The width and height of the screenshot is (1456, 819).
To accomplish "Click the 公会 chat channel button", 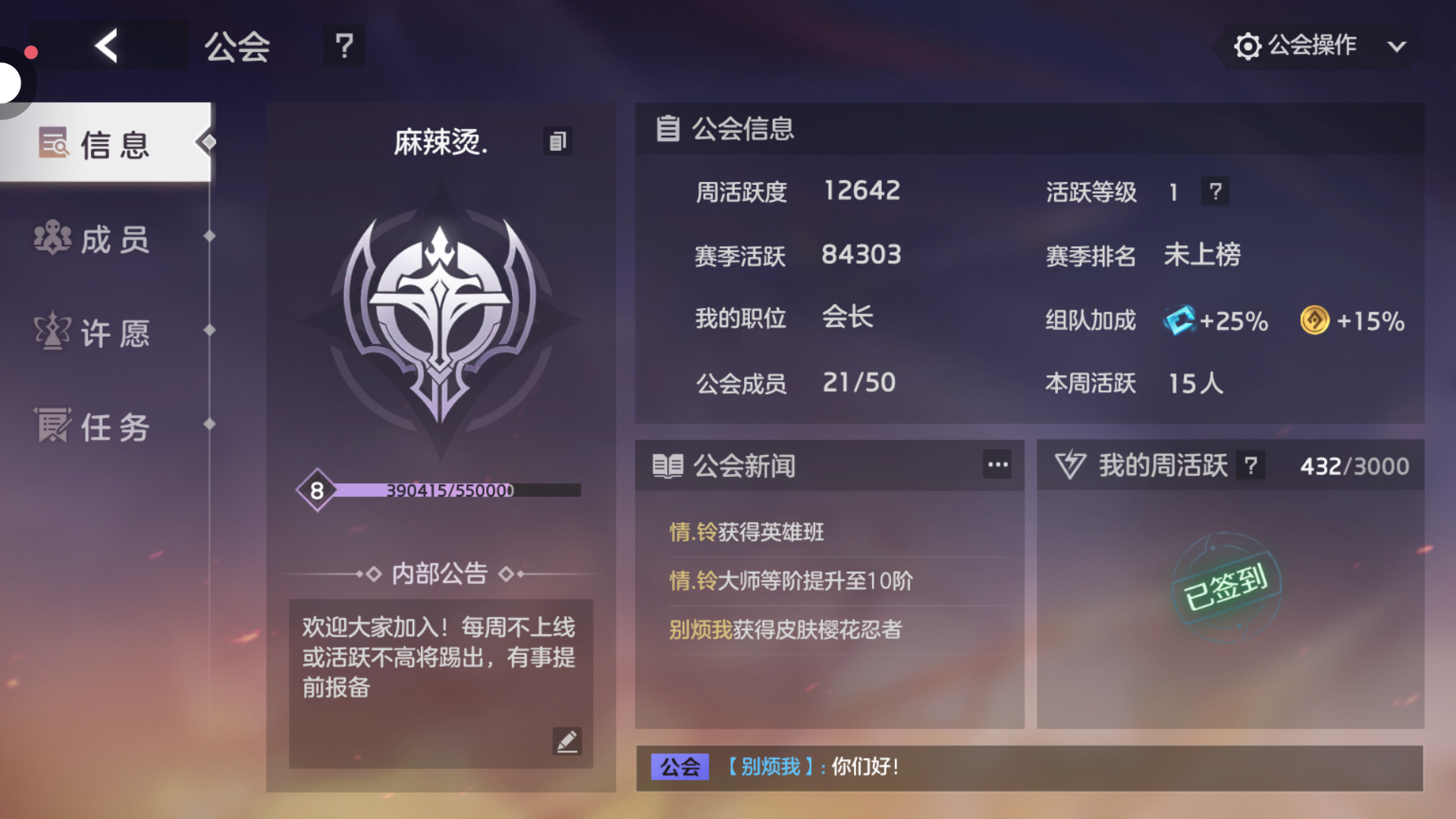I will point(679,767).
